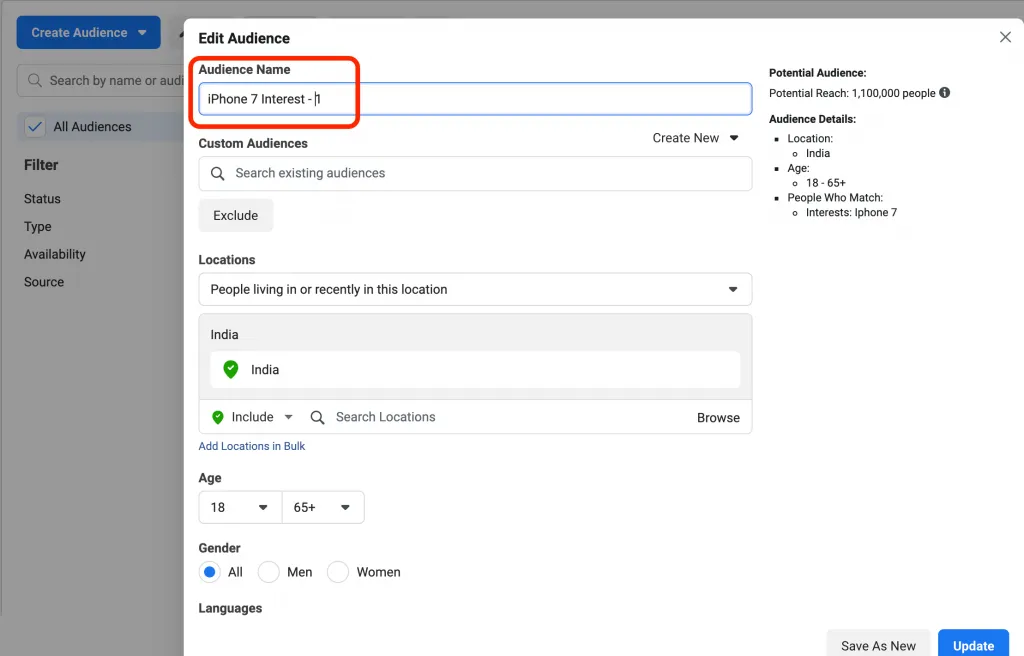Open the maximum age 65+ dropdown
This screenshot has width=1024, height=656.
323,508
